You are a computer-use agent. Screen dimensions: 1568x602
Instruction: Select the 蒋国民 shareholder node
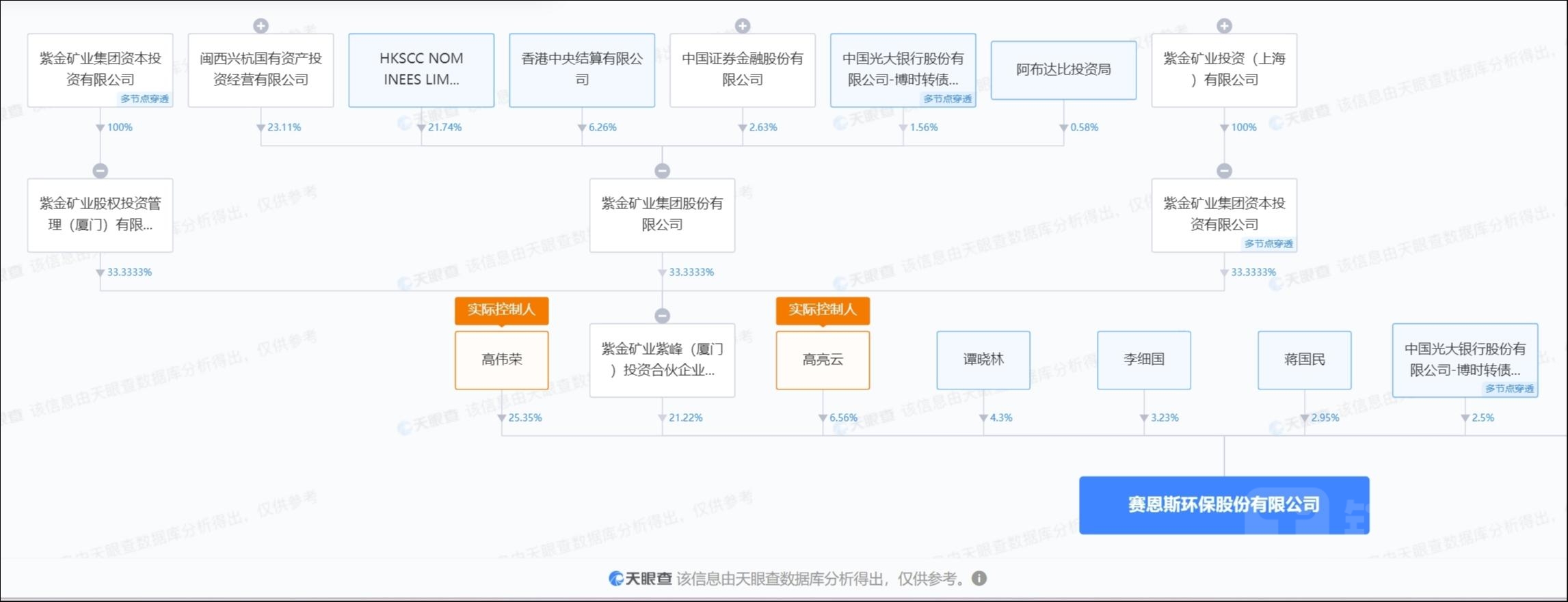tap(1305, 360)
